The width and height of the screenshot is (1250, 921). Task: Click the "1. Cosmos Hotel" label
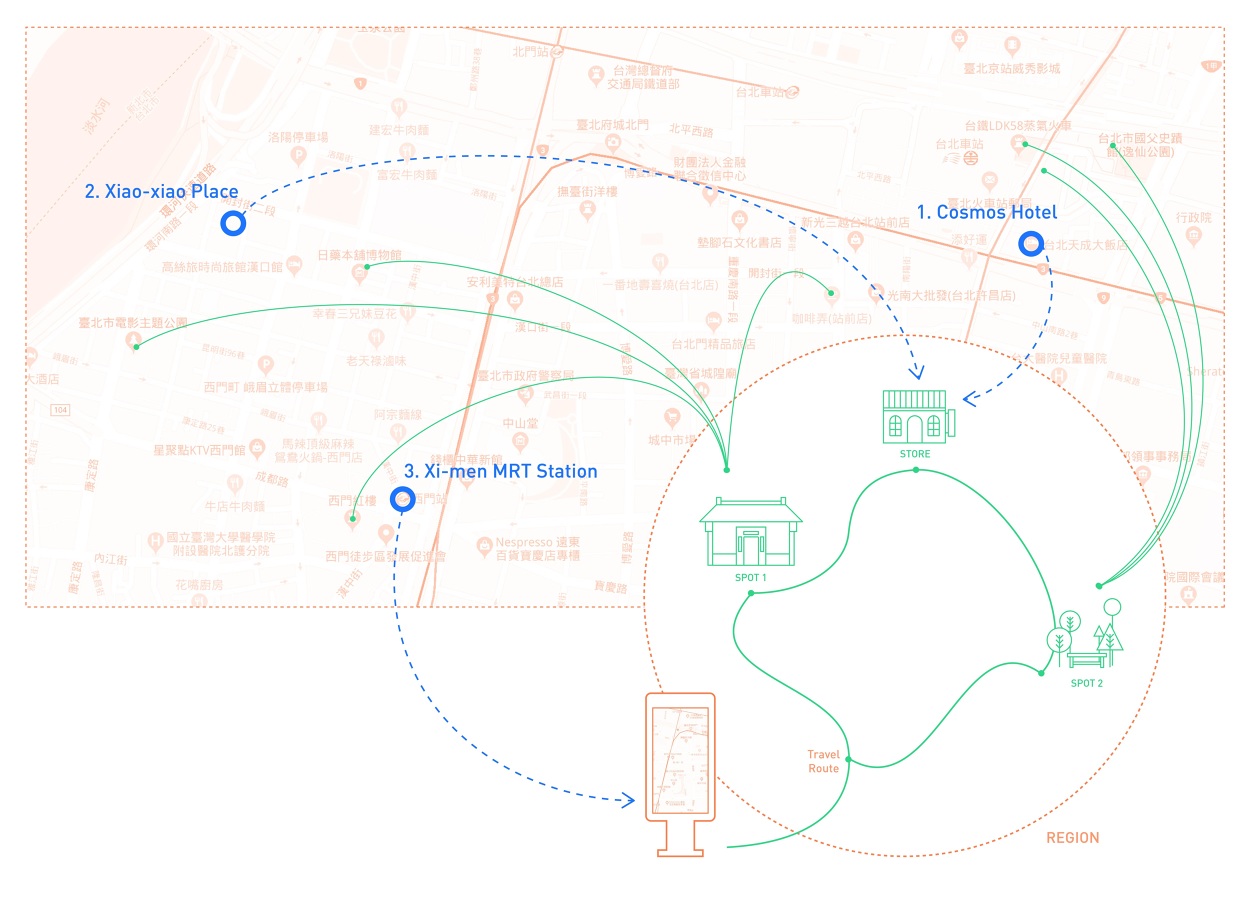coord(986,212)
